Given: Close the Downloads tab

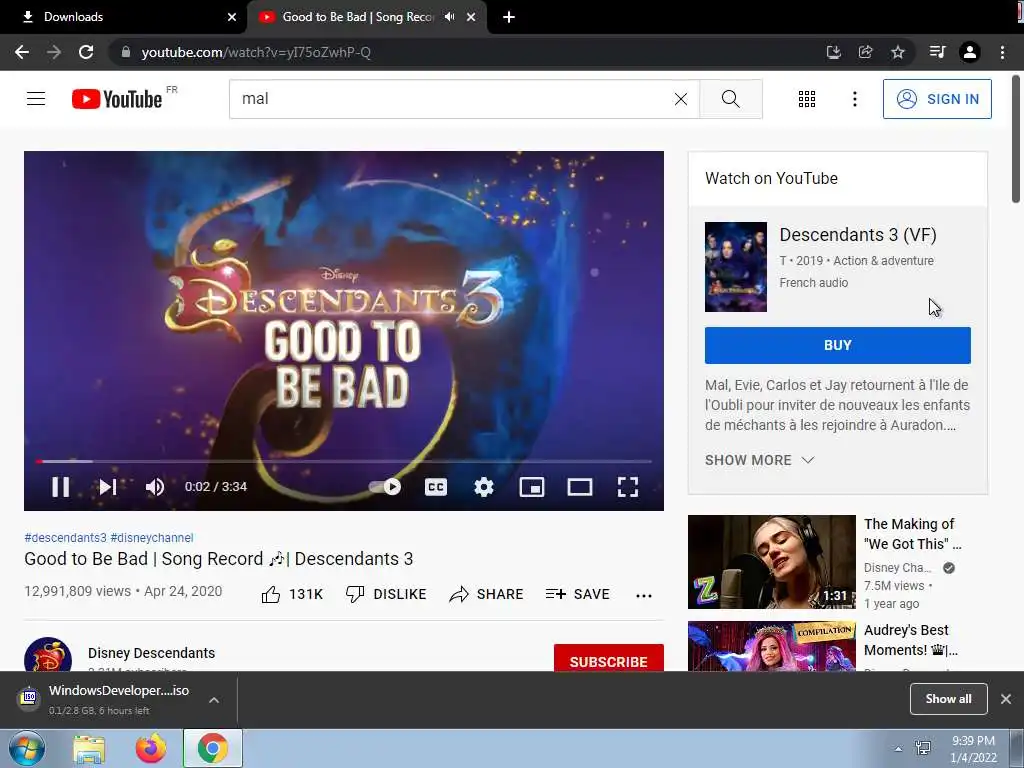Looking at the screenshot, I should point(232,17).
